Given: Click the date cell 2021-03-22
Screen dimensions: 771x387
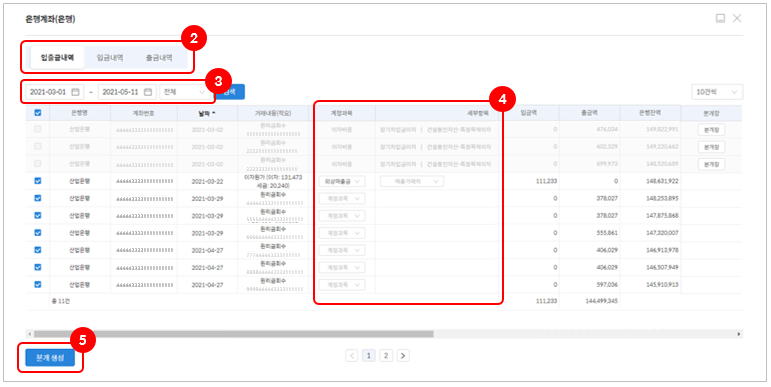Looking at the screenshot, I should [x=207, y=181].
